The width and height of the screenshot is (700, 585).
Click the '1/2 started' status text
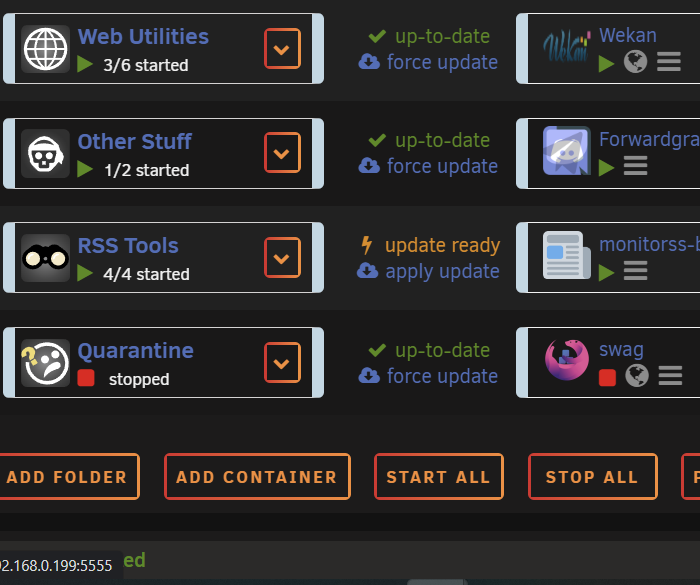tap(146, 170)
